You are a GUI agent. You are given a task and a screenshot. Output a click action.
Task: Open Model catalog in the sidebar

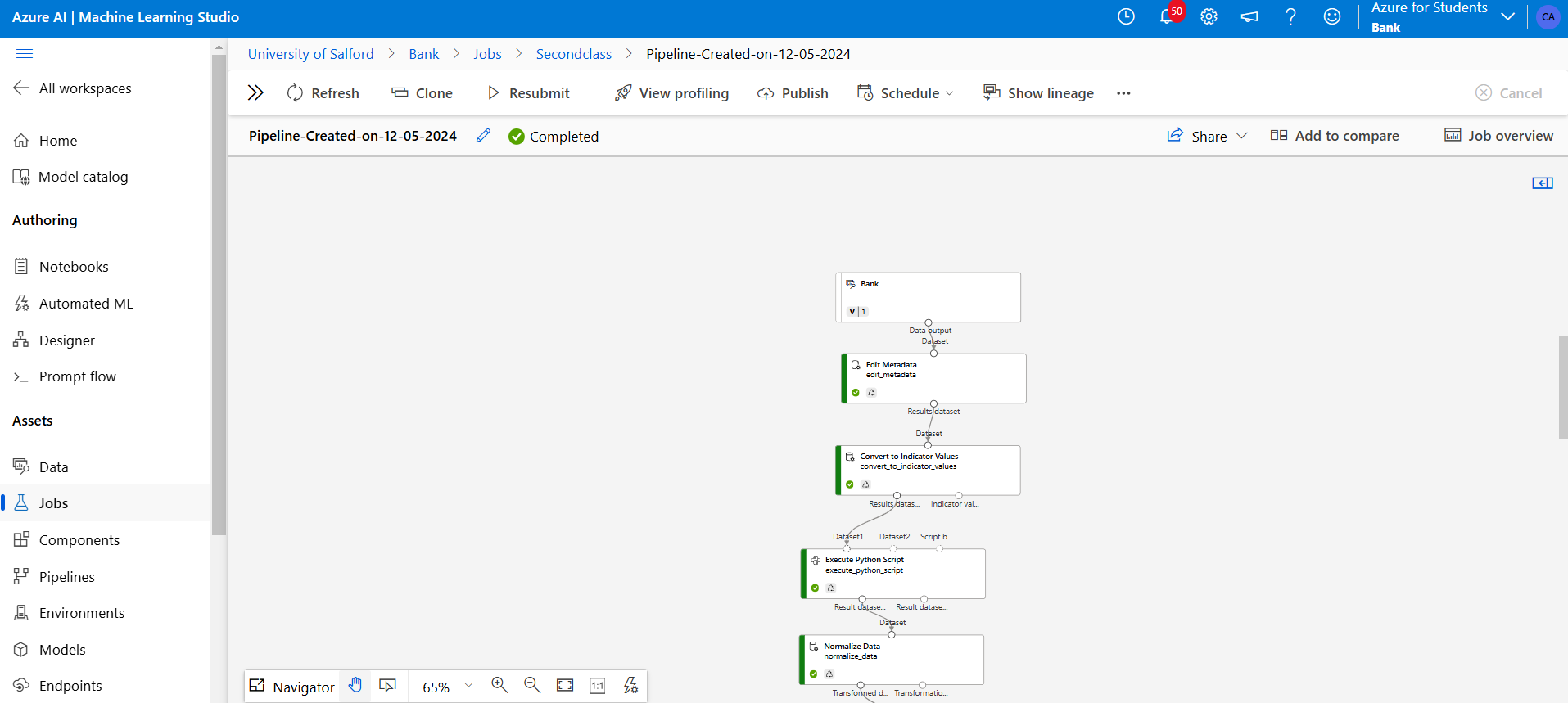pos(70,177)
